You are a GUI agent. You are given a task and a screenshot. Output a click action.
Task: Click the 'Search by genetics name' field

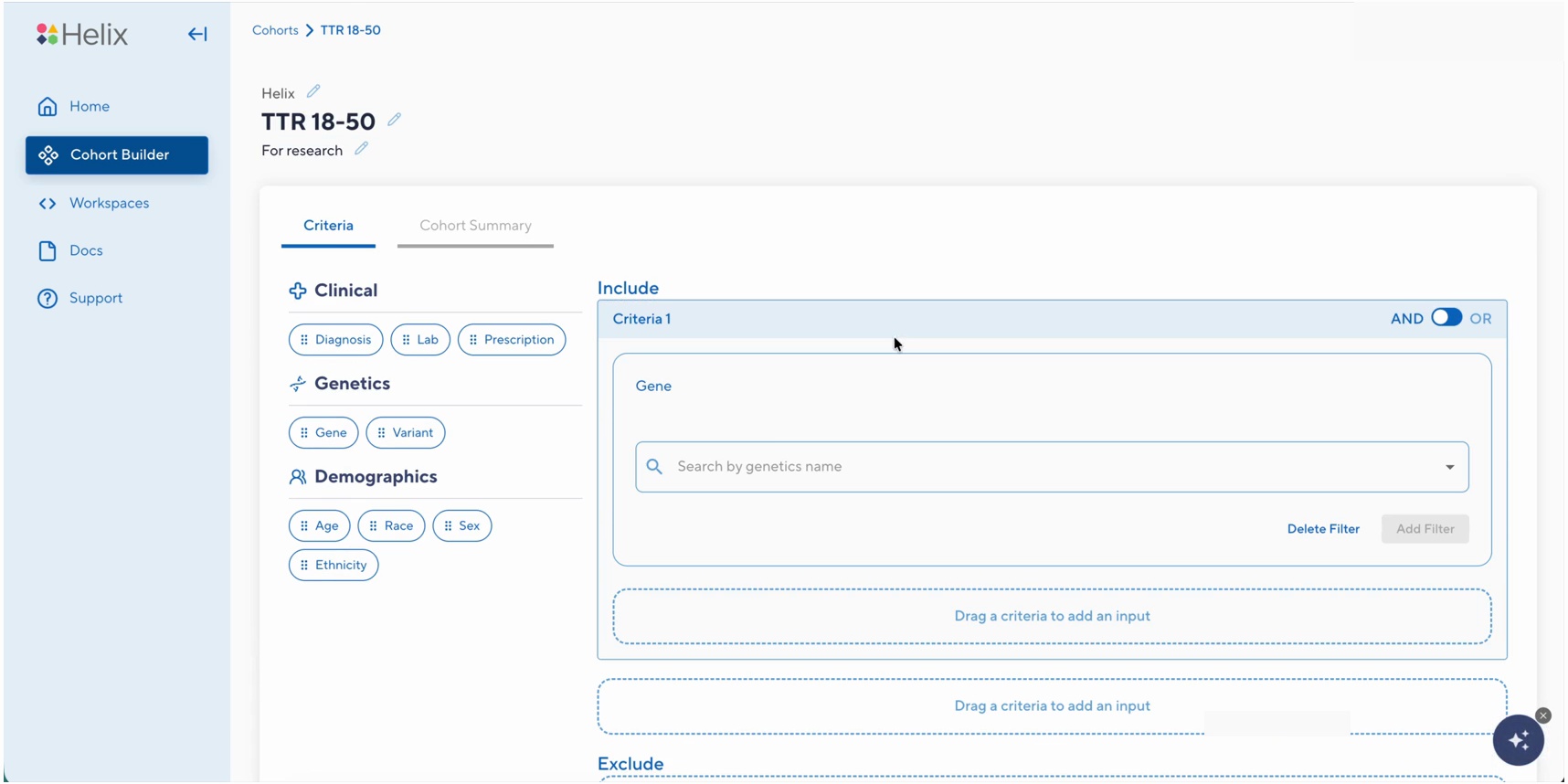1052,467
